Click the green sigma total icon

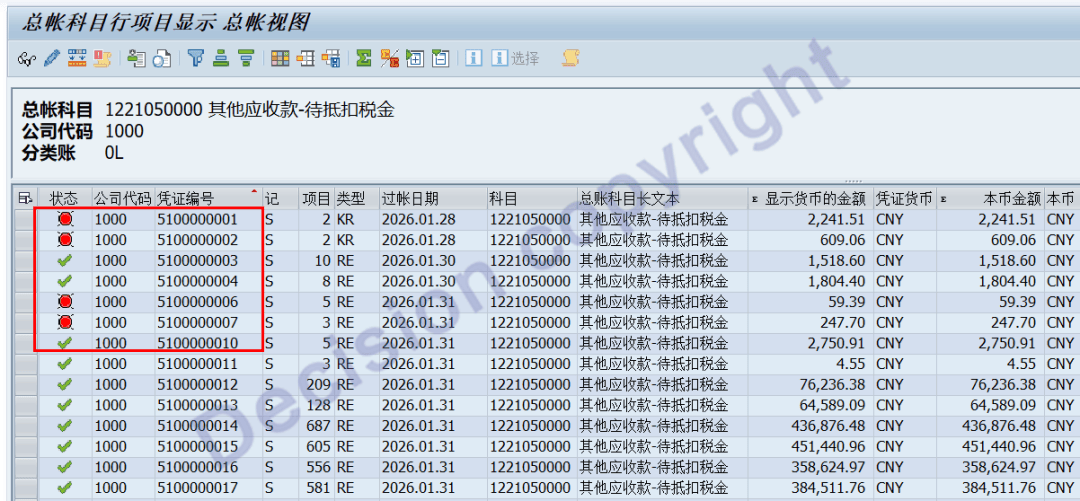coord(364,59)
